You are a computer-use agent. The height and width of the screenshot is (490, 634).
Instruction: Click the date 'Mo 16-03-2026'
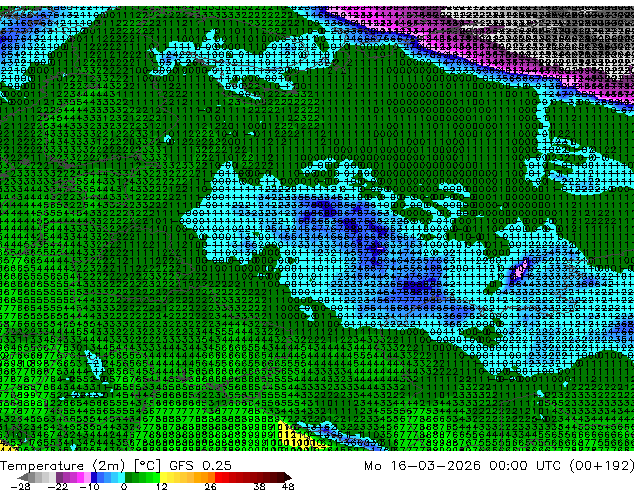(x=423, y=466)
